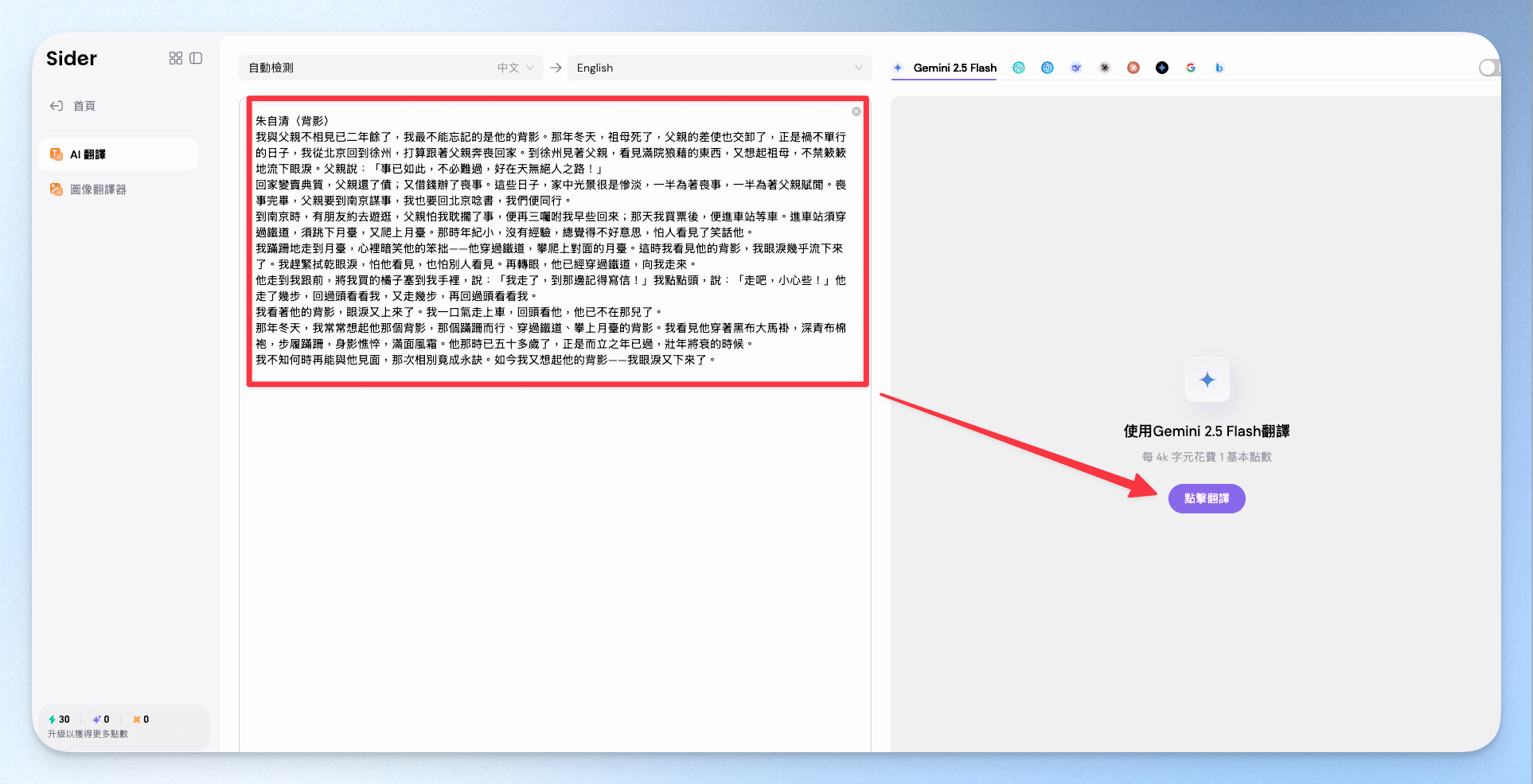Choose the DeepSeek whale model icon
This screenshot has width=1533, height=784.
click(1076, 68)
